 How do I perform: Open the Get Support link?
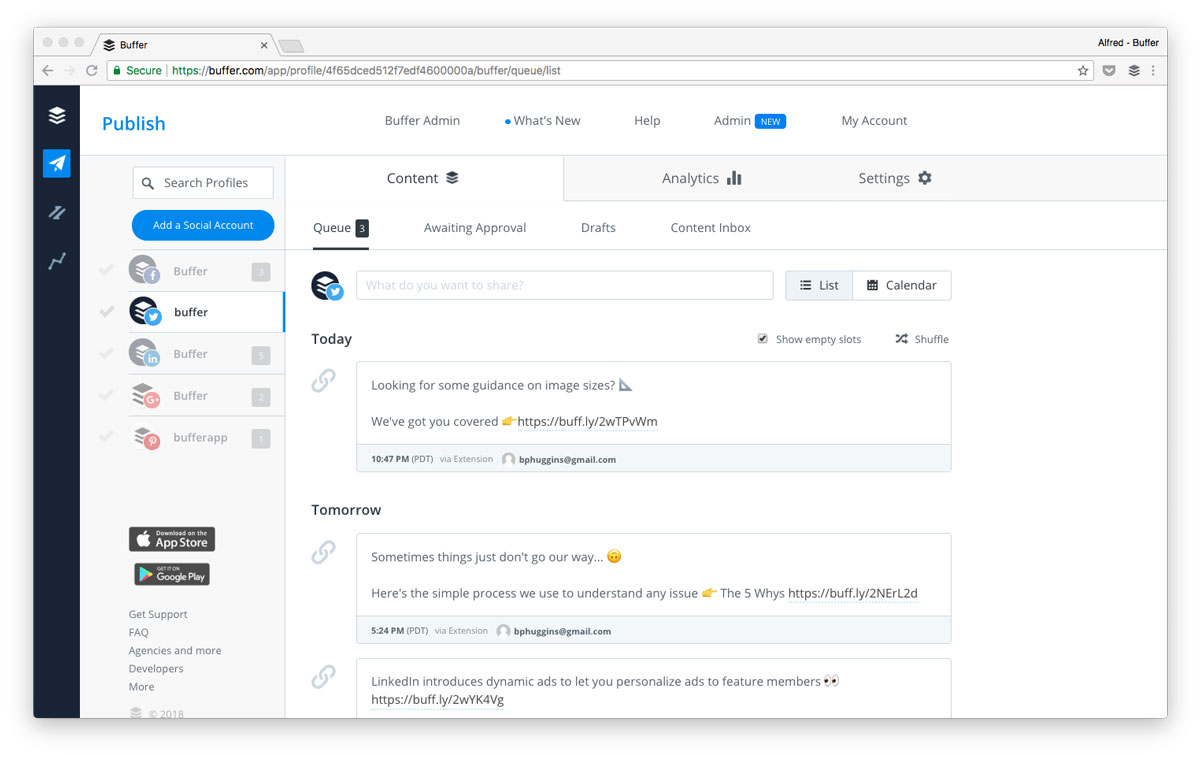158,614
